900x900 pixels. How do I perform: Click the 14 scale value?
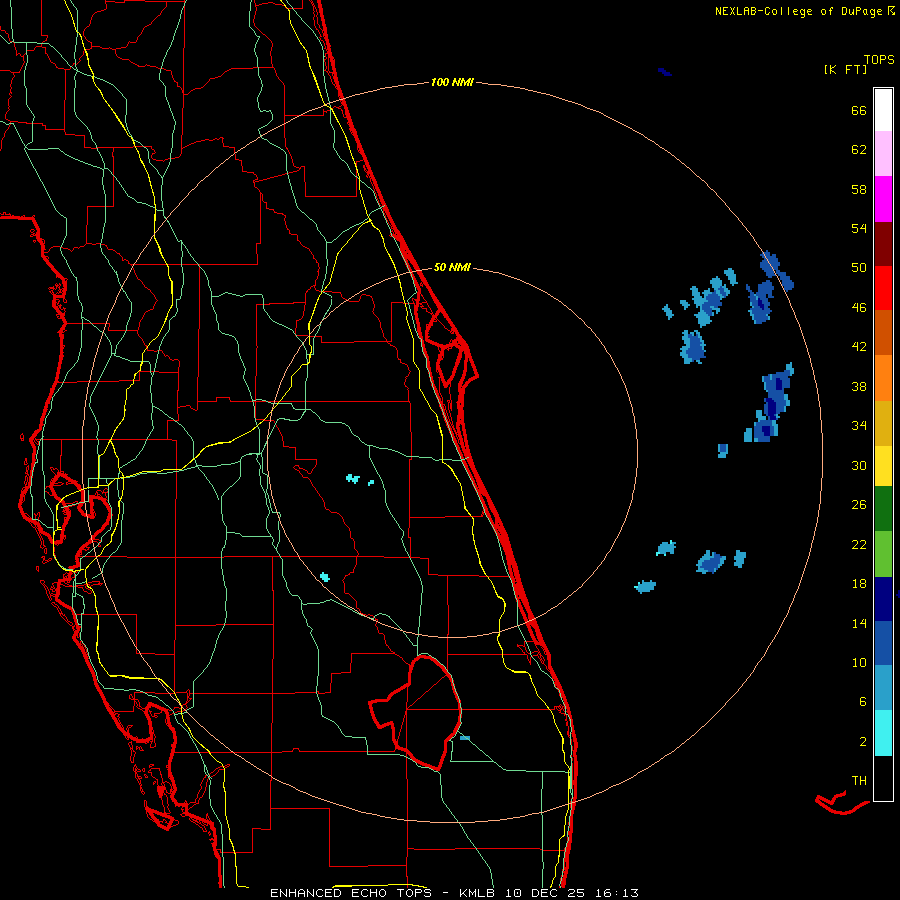click(859, 623)
